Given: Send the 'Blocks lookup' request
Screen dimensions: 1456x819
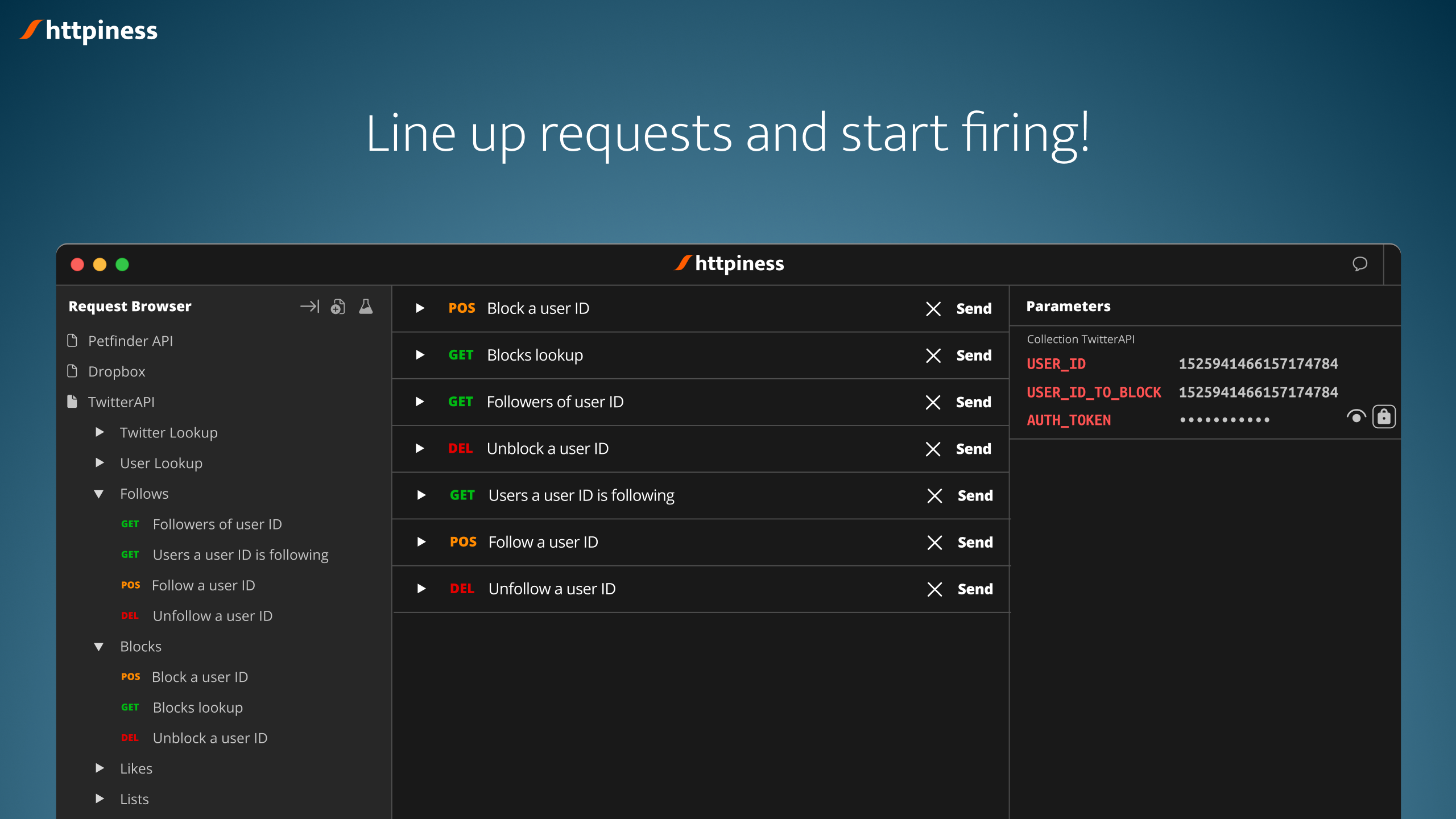Looking at the screenshot, I should [x=974, y=355].
